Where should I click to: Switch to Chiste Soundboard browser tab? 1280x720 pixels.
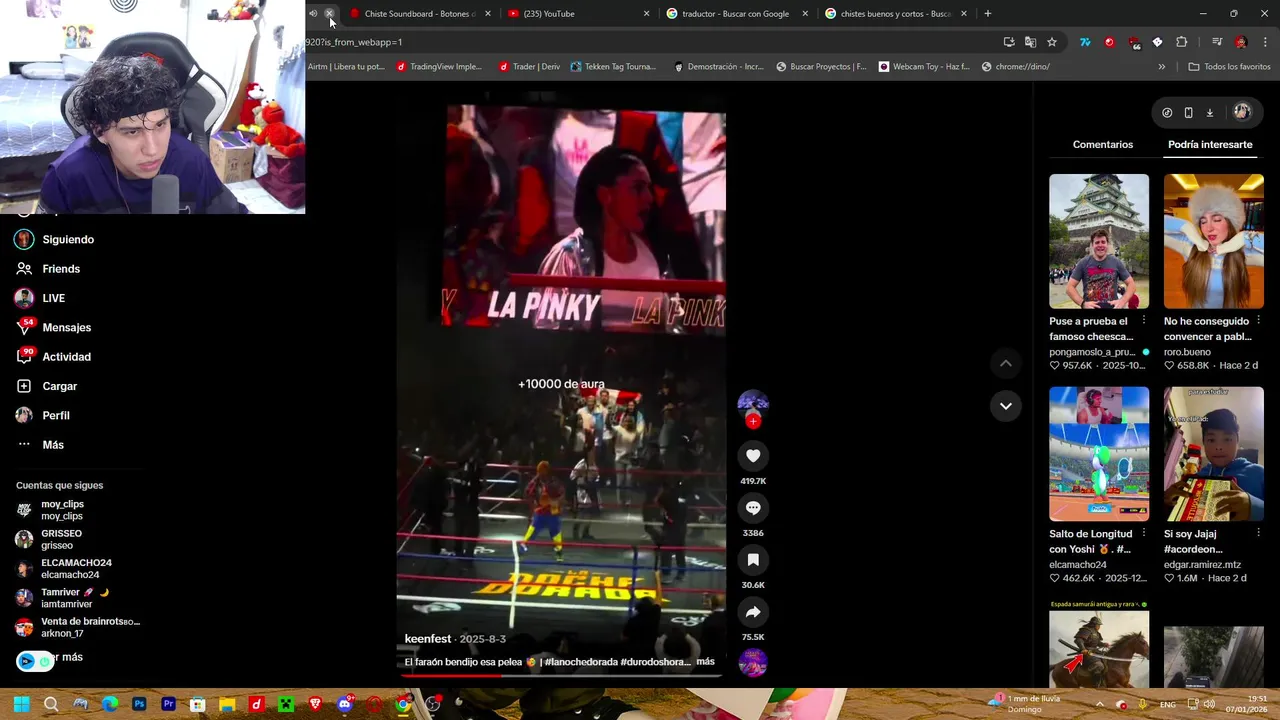pyautogui.click(x=420, y=14)
